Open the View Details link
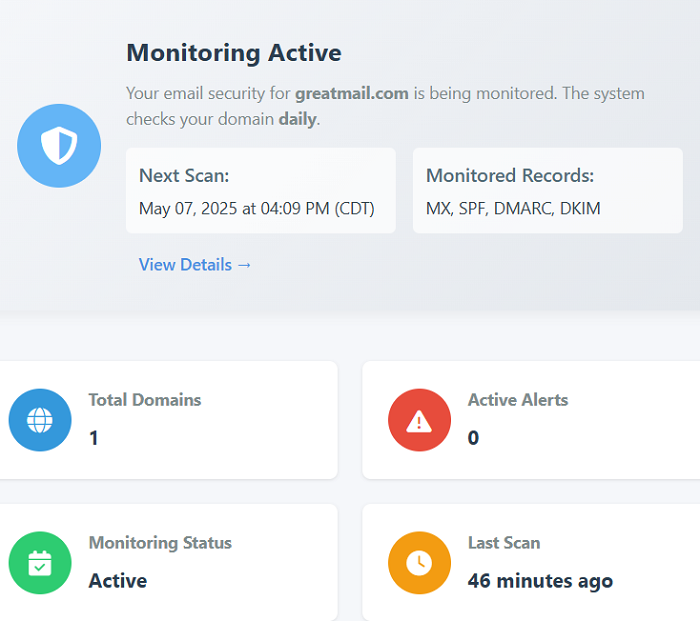Image resolution: width=700 pixels, height=621 pixels. tap(195, 265)
